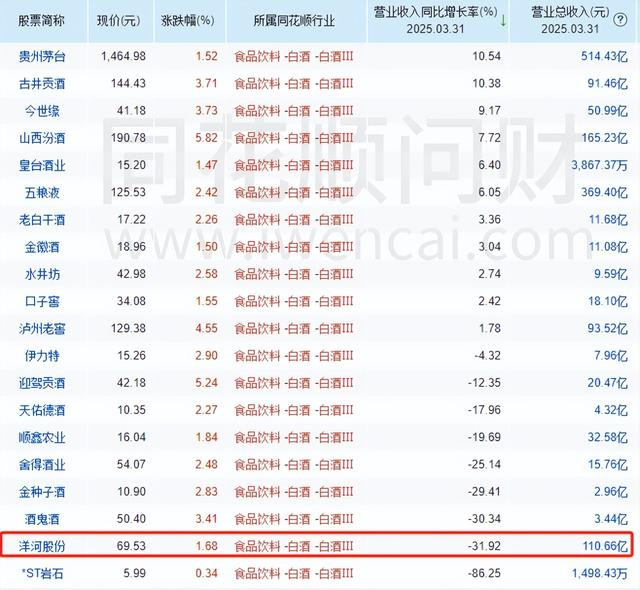
Task: Click 9.59亿 revenue value for 水井坊
Action: 611,274
